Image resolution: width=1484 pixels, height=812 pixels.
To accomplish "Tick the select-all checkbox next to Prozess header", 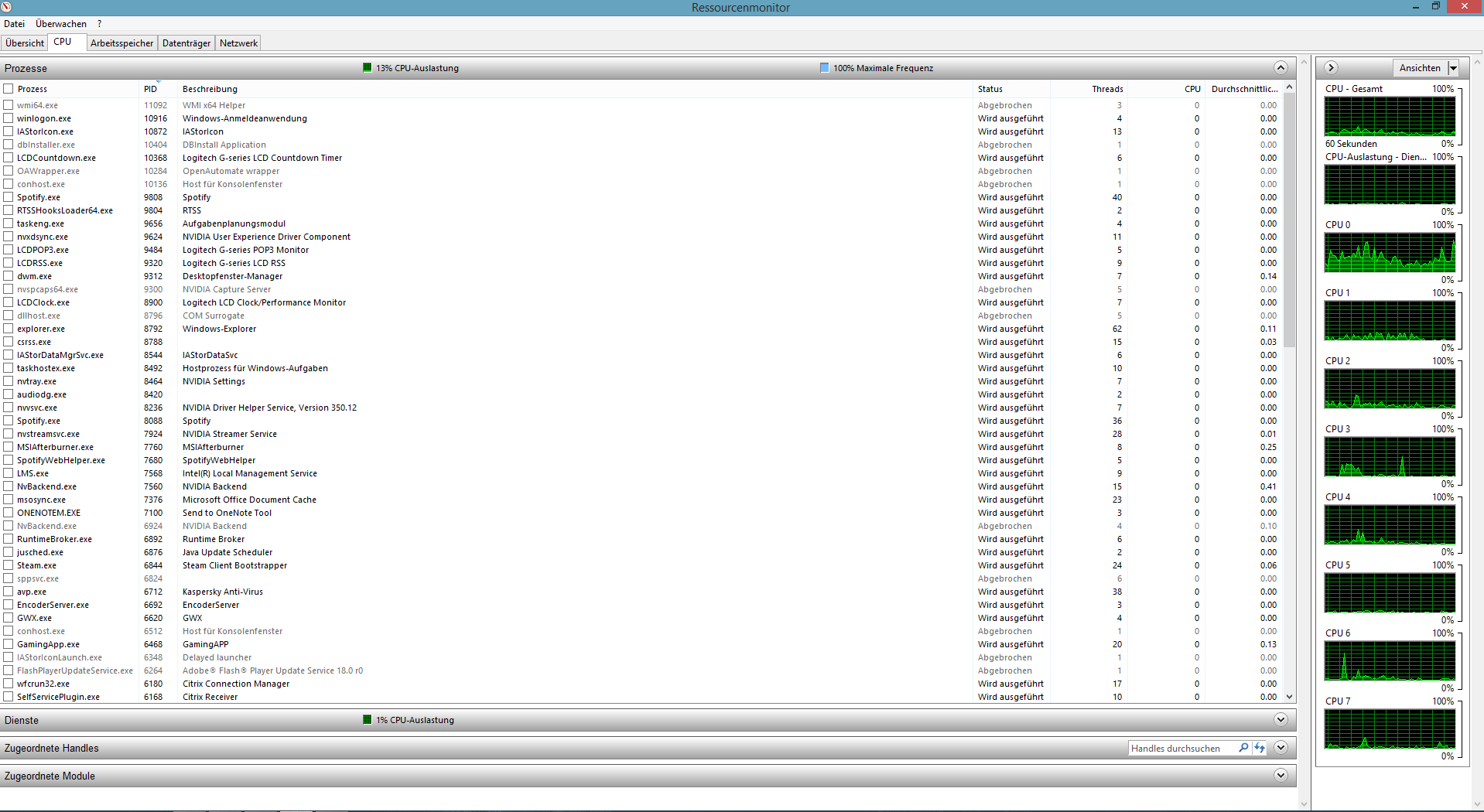I will (x=9, y=89).
